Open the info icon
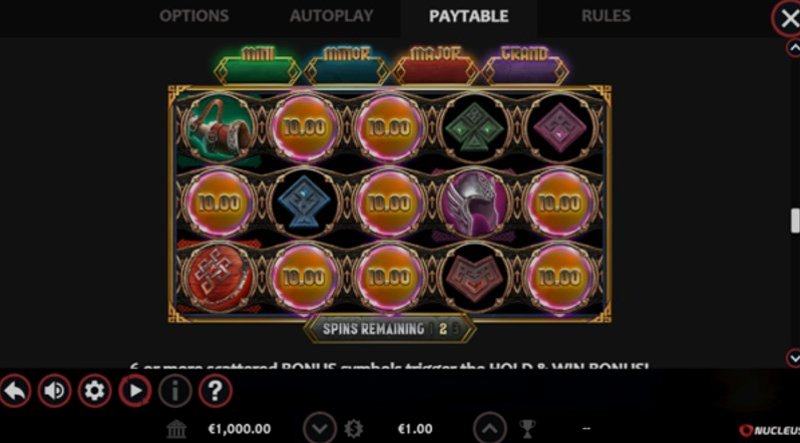800x443 pixels. click(x=175, y=391)
